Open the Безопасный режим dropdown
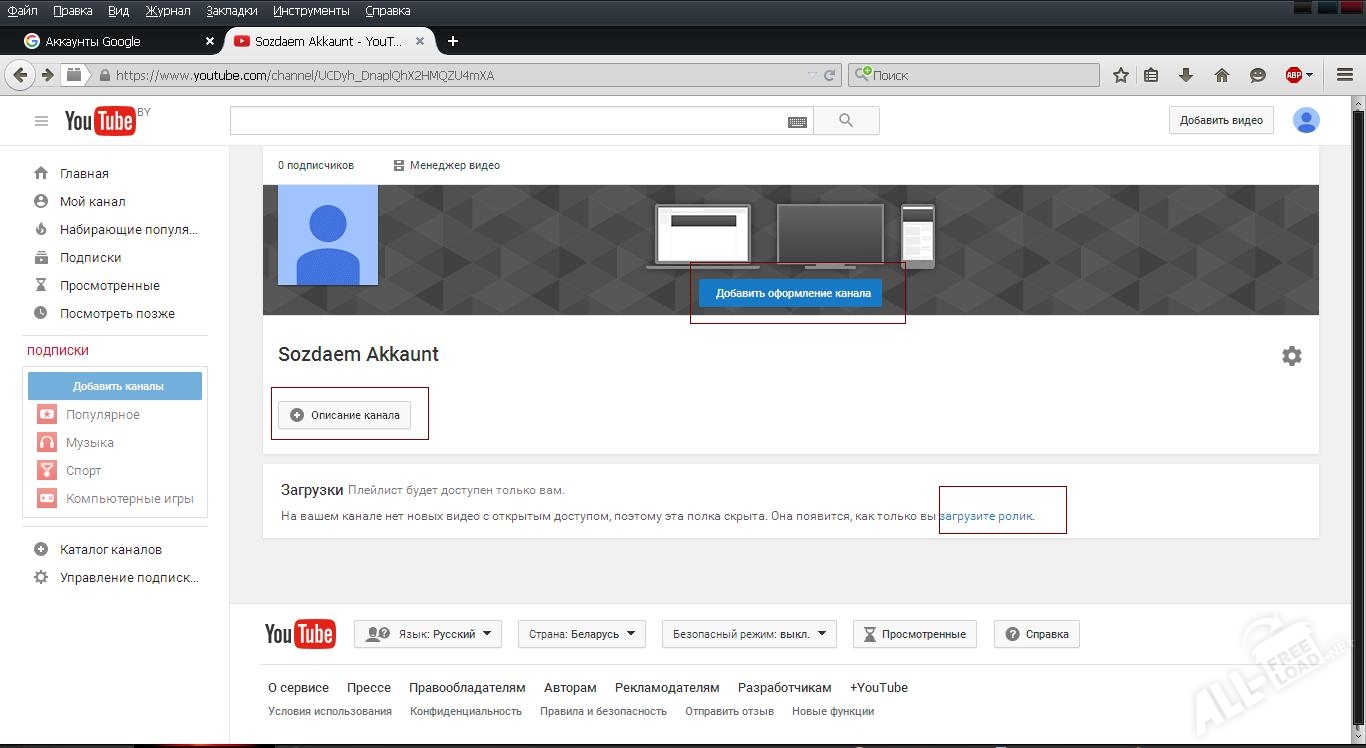This screenshot has height=748, width=1366. 748,634
